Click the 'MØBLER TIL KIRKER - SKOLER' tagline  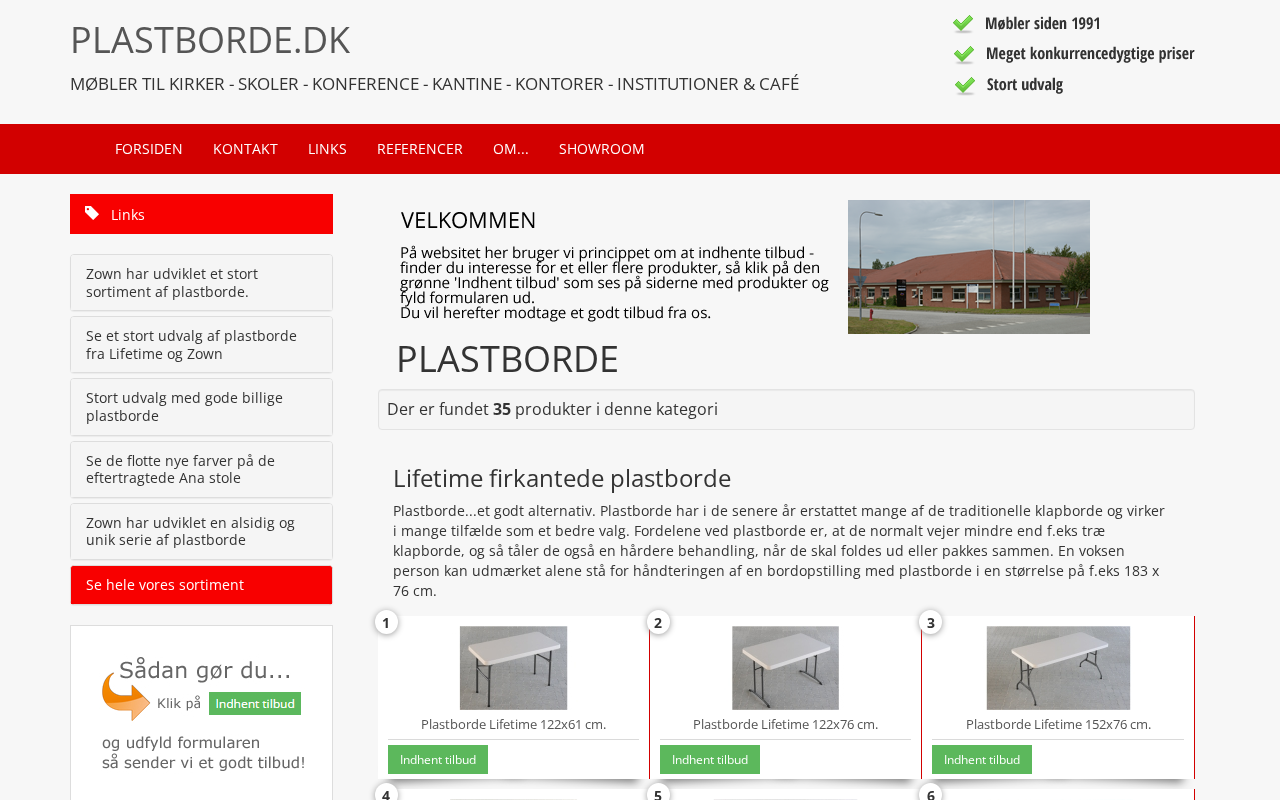(x=434, y=84)
